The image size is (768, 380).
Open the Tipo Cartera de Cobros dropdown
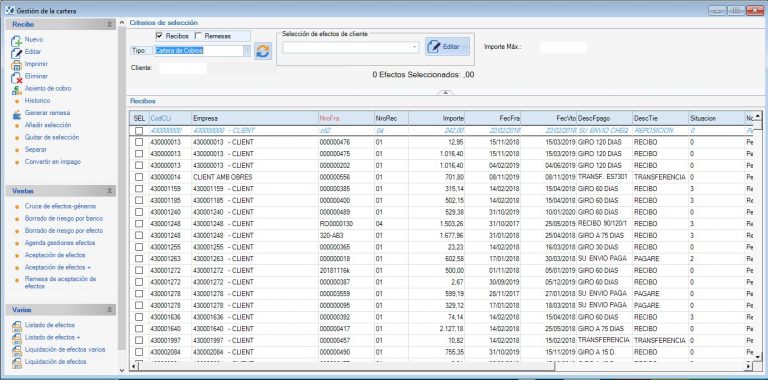[247, 50]
